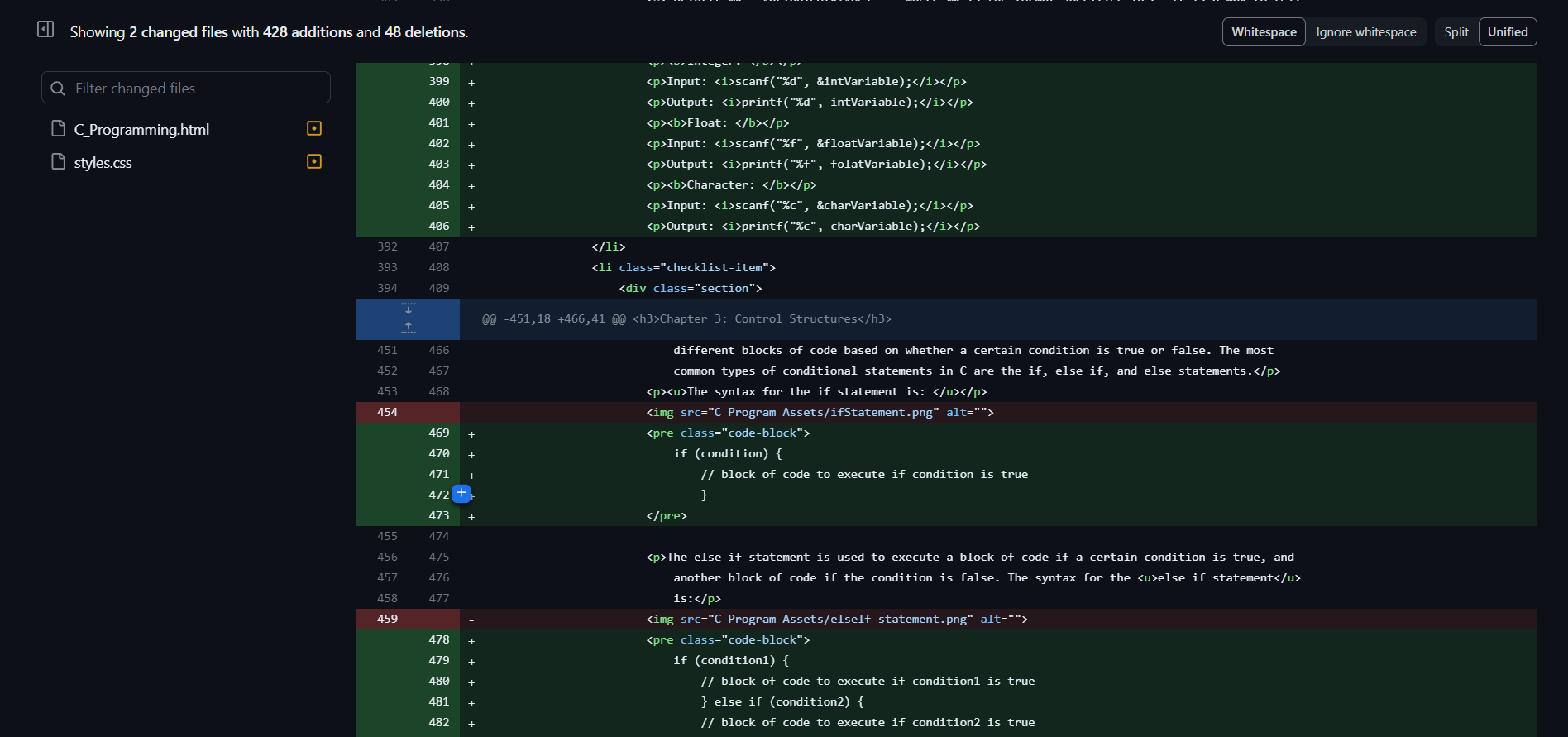Image resolution: width=1568 pixels, height=737 pixels.
Task: Select Ignore whitespace diff option
Action: coord(1366,32)
